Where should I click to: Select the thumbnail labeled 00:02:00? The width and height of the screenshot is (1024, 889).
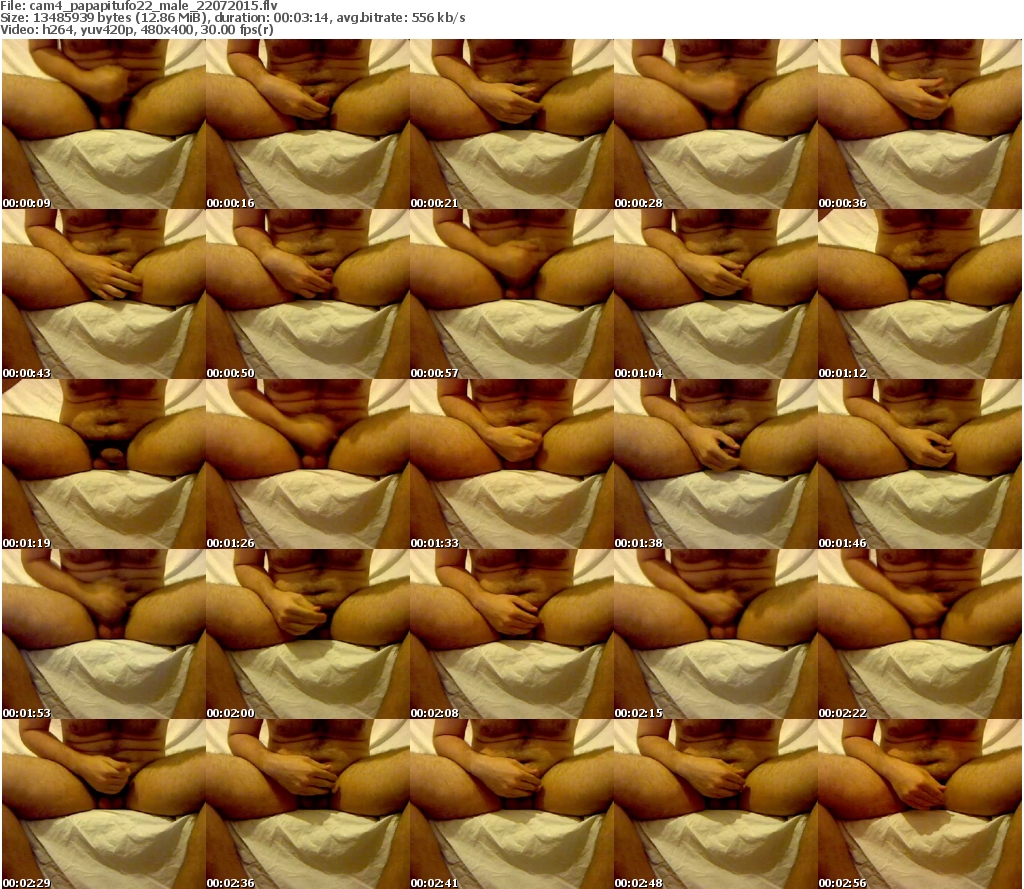click(307, 634)
